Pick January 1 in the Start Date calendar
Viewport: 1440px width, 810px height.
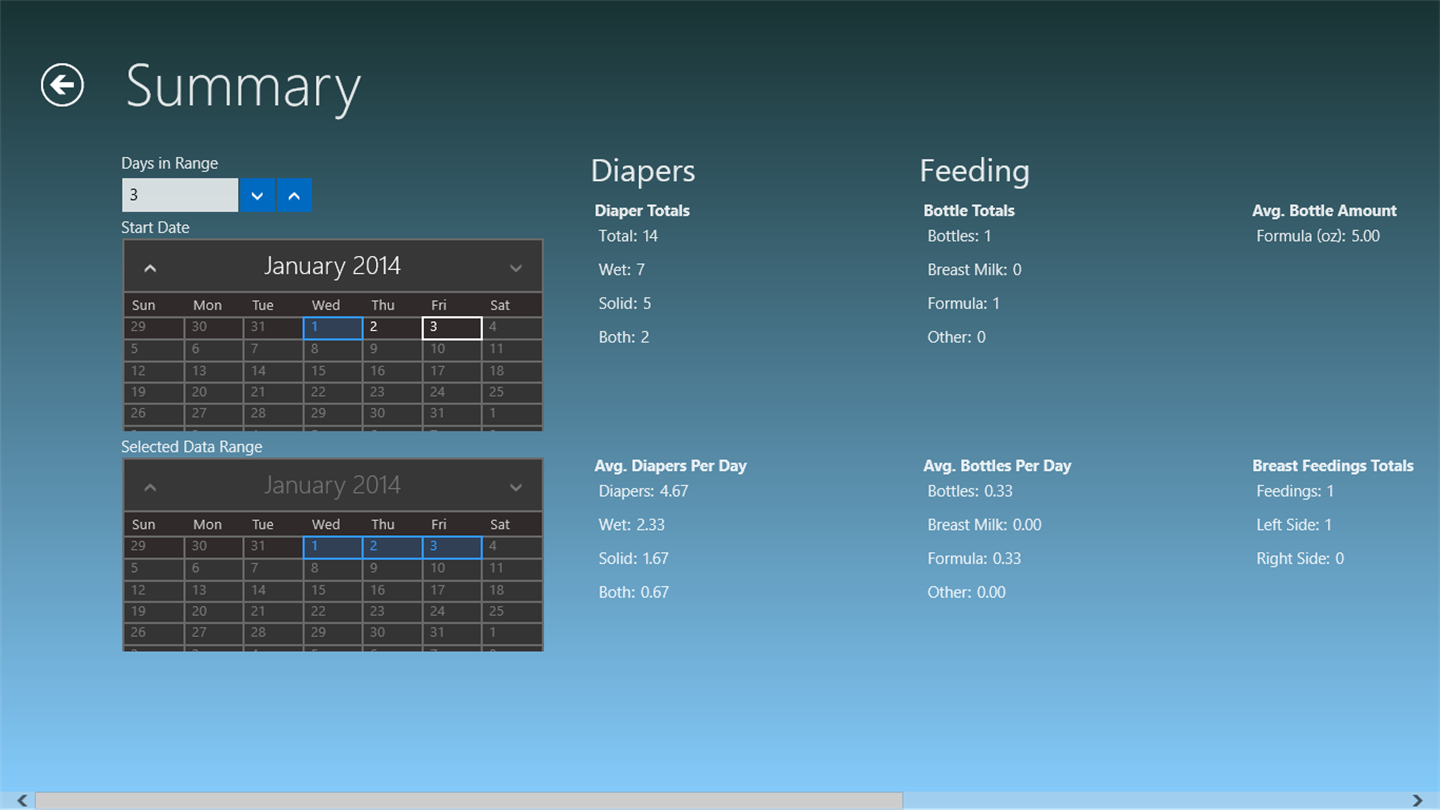[333, 328]
